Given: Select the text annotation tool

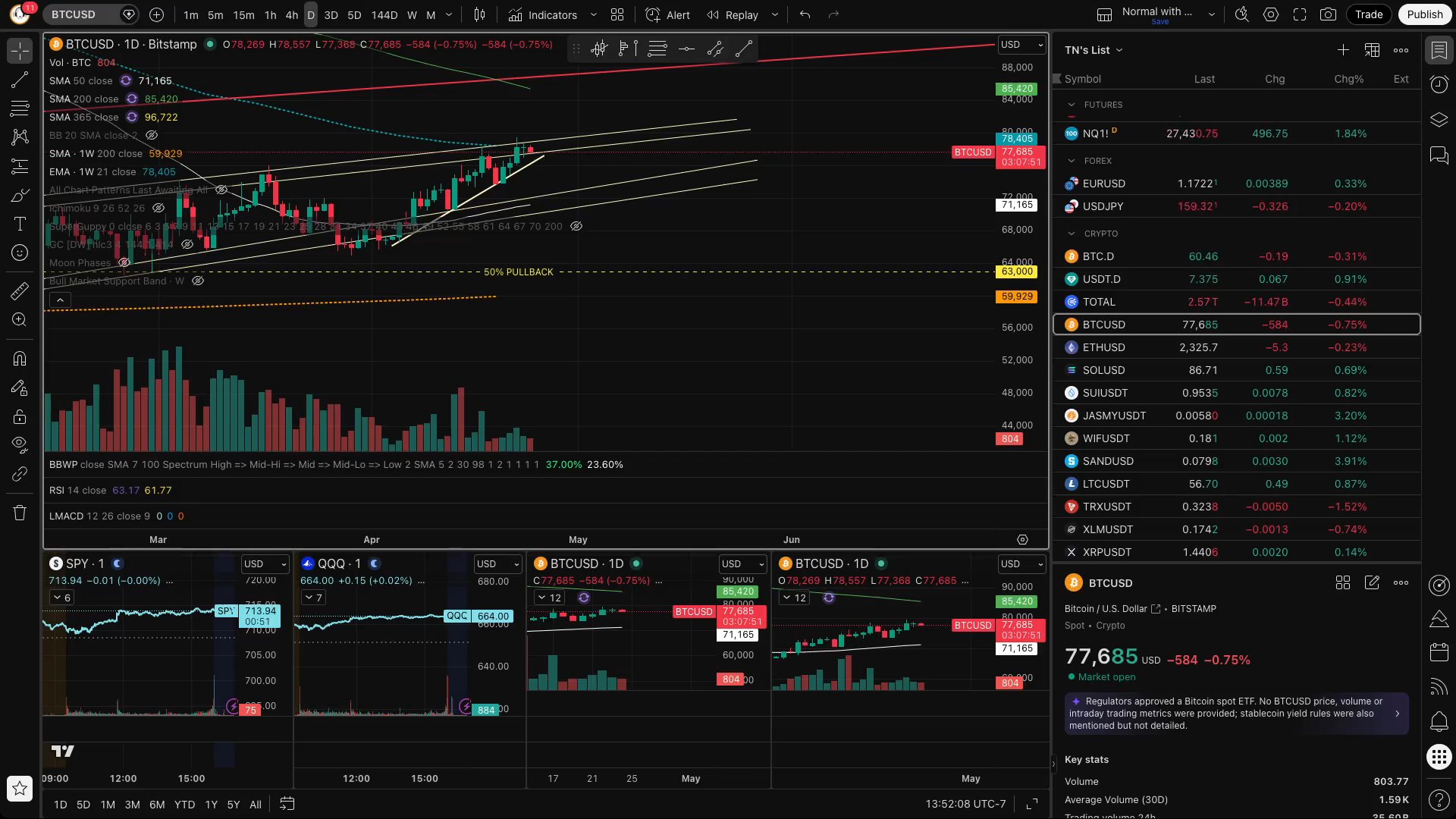Looking at the screenshot, I should pyautogui.click(x=20, y=224).
